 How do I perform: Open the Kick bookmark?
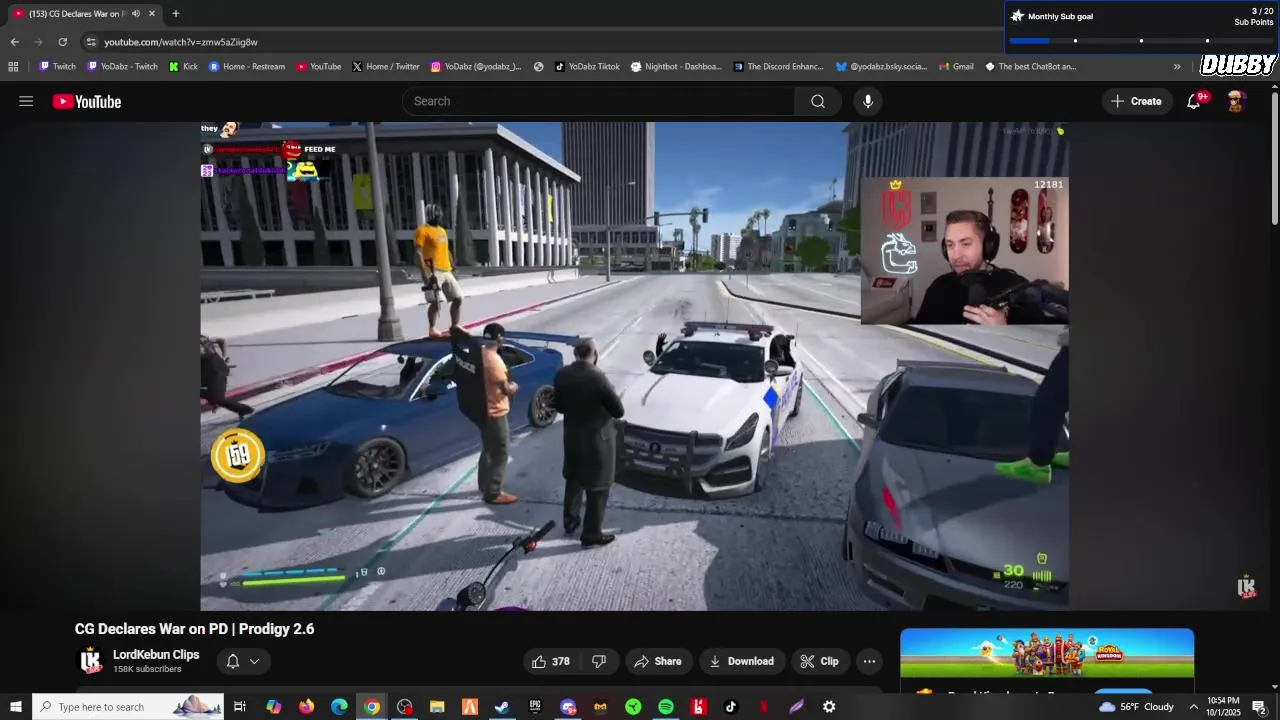coord(183,67)
